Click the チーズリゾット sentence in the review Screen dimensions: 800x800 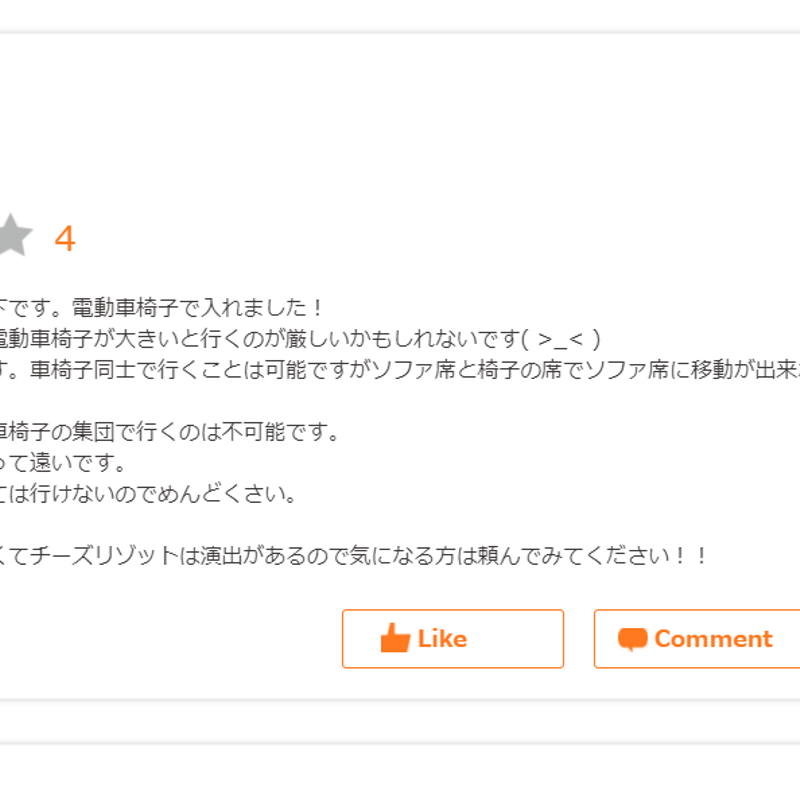click(x=353, y=556)
